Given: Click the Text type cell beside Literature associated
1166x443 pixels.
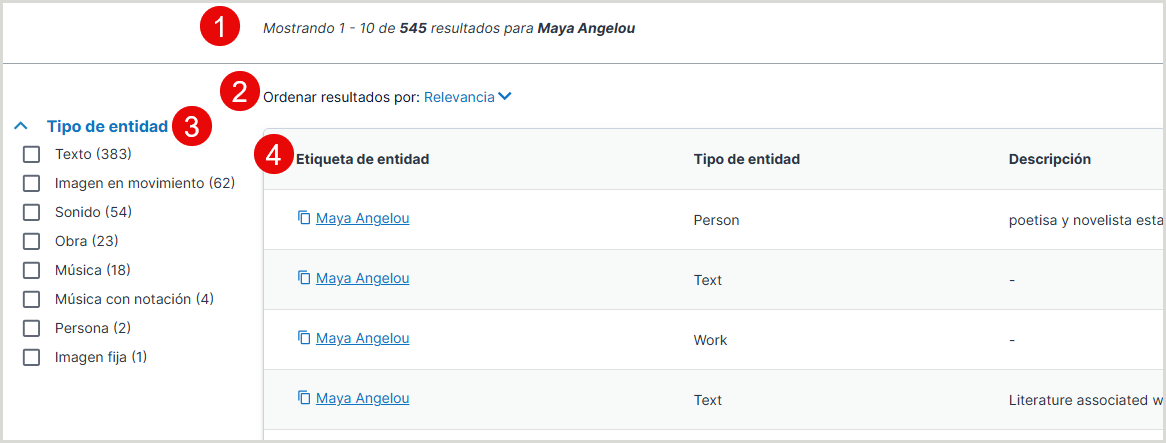Looking at the screenshot, I should [x=707, y=400].
